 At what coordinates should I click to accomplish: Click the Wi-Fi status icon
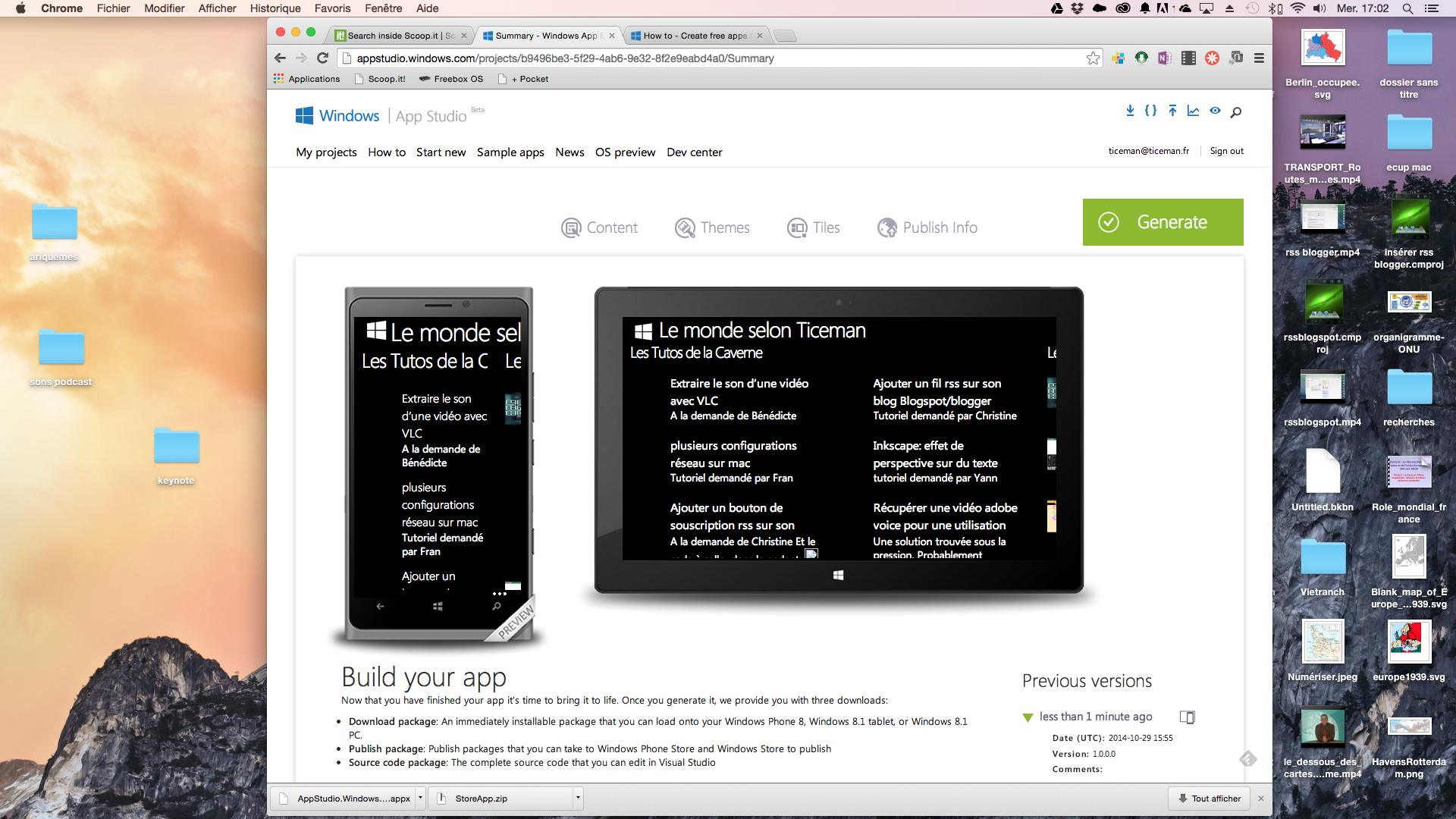[x=1298, y=8]
